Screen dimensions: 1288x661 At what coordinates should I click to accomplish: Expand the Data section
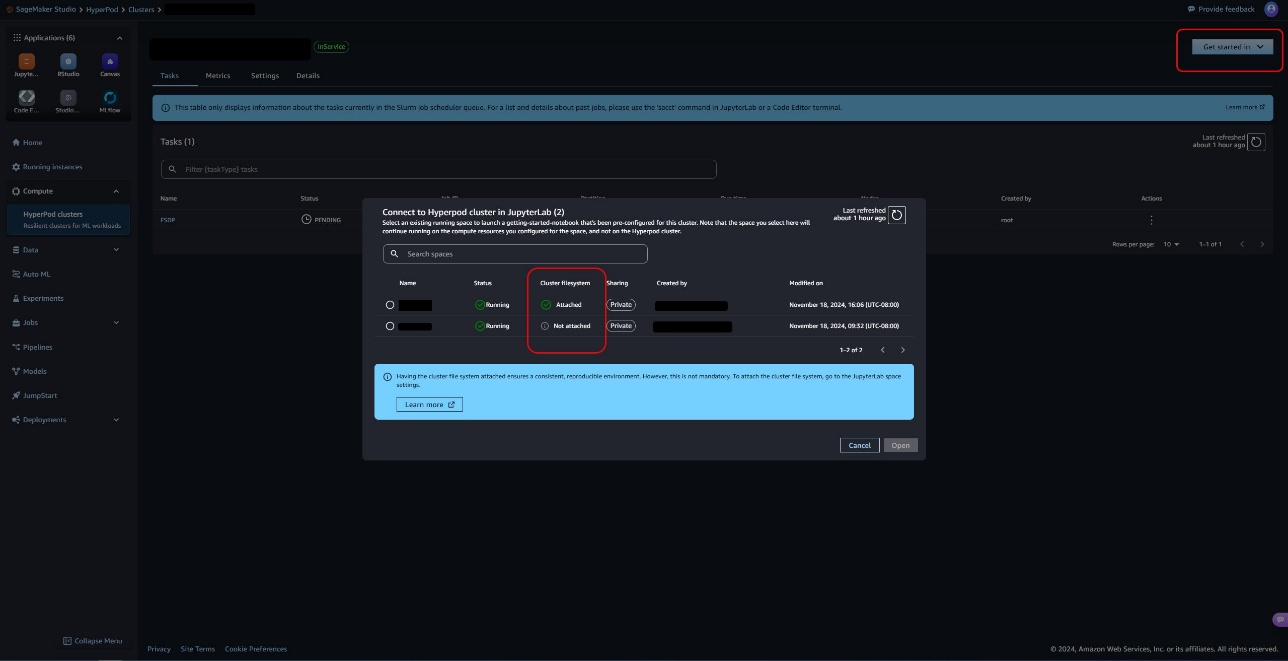point(116,250)
